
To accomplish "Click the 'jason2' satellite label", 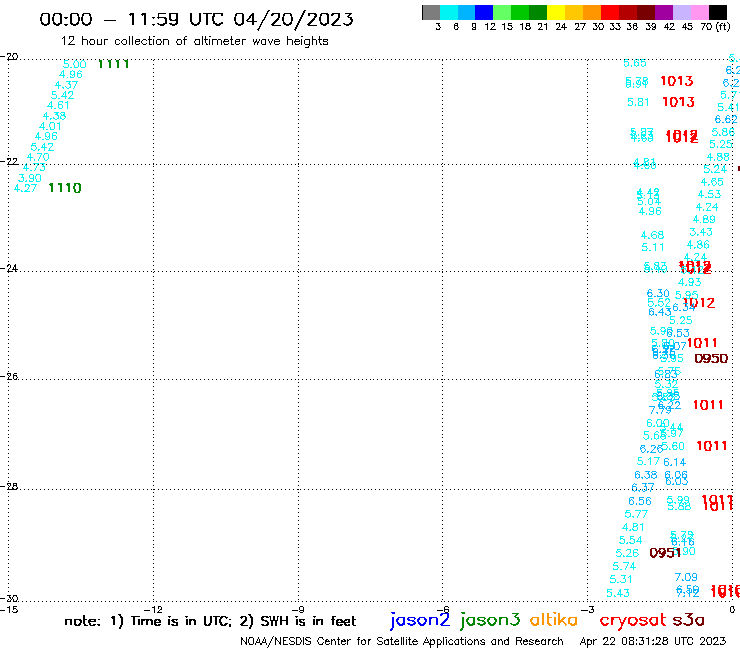I will 420,620.
